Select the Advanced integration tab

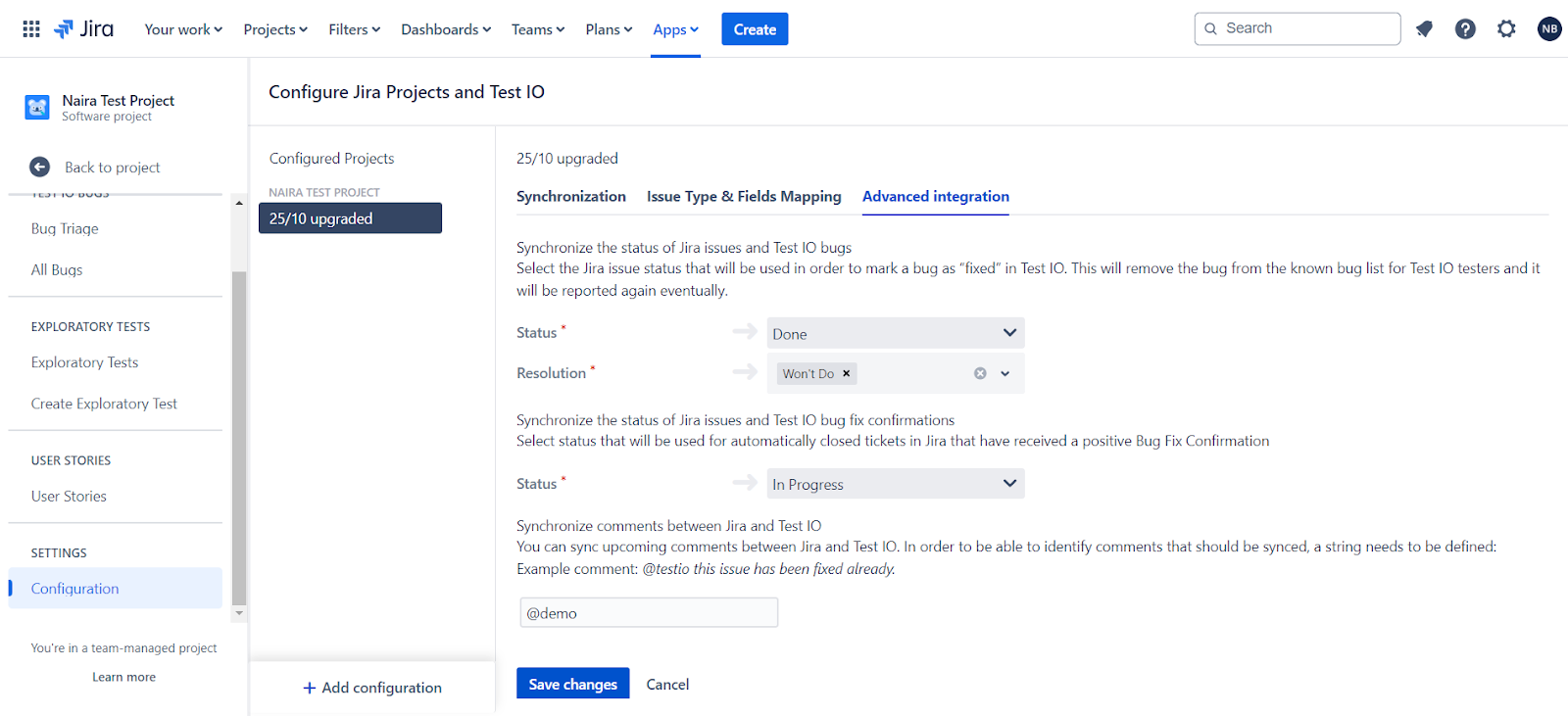click(936, 196)
